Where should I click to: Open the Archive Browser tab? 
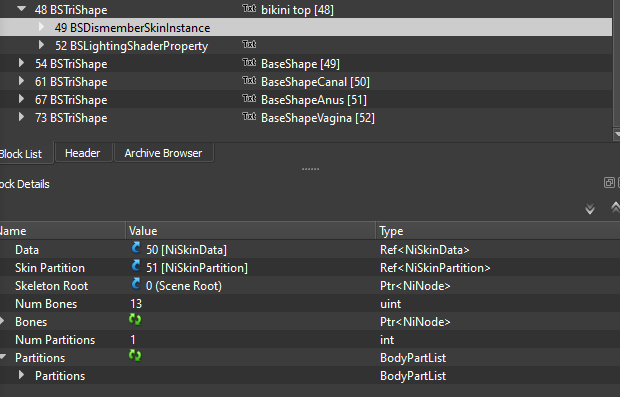(x=163, y=153)
